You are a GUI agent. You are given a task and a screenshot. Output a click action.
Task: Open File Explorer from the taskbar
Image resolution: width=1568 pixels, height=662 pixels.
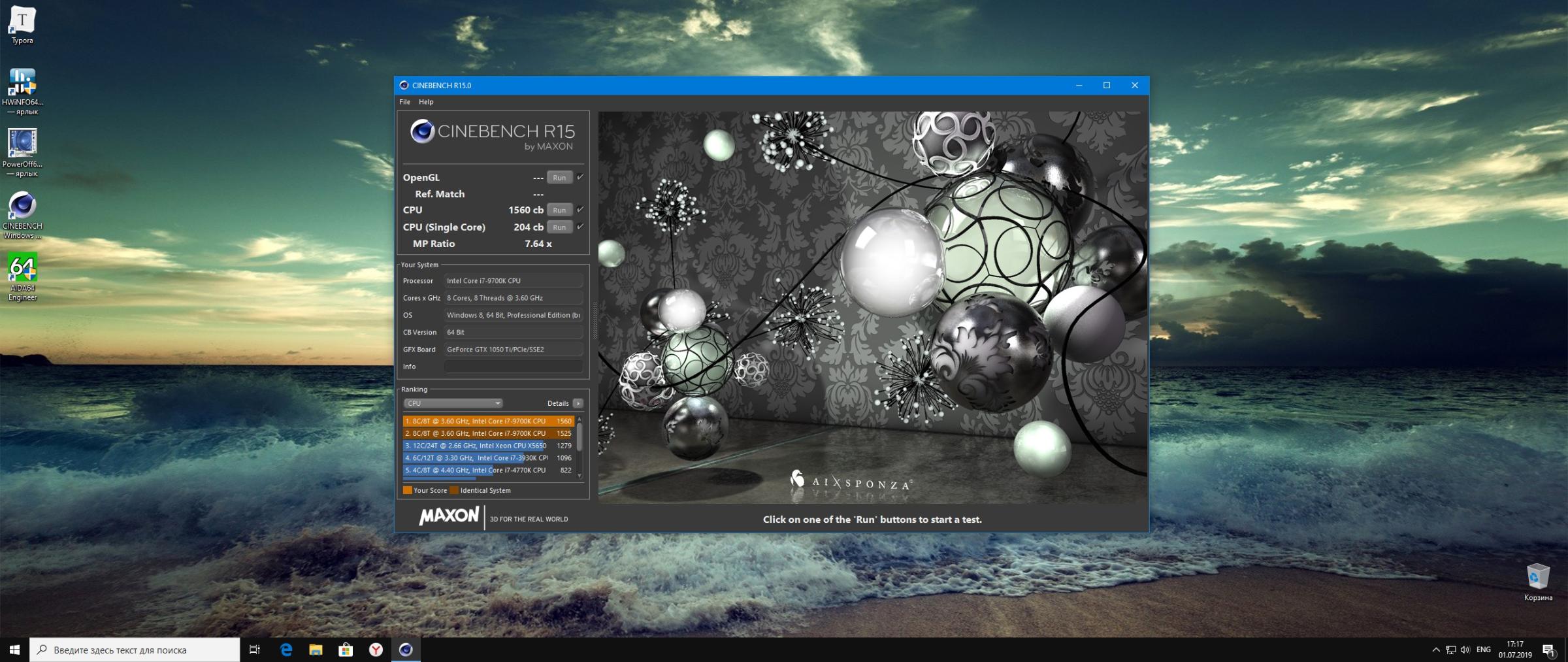tap(316, 650)
